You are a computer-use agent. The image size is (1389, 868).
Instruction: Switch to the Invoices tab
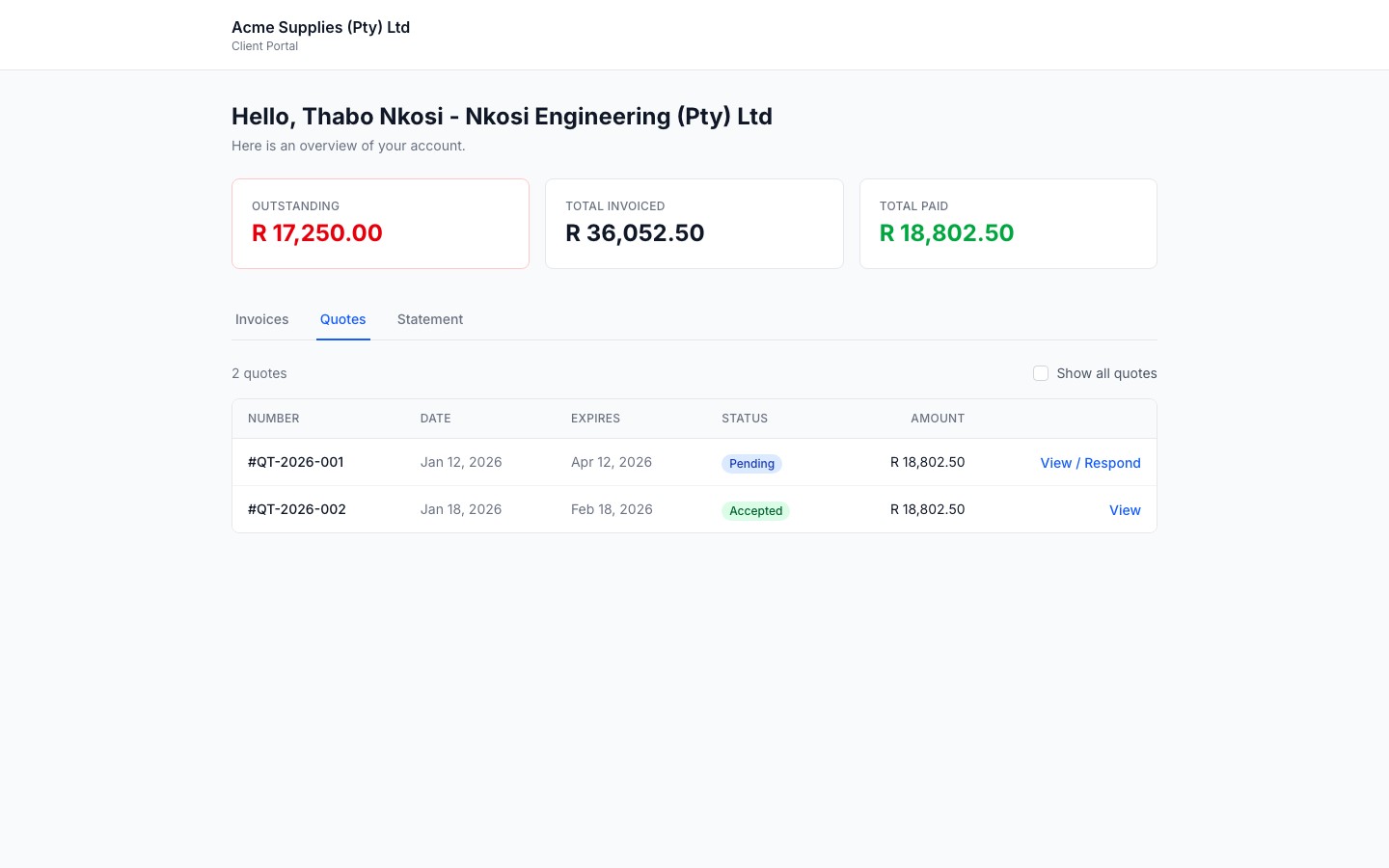tap(261, 319)
